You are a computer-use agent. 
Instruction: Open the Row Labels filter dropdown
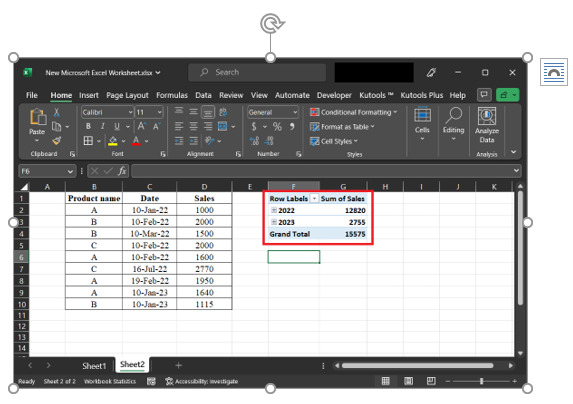click(x=314, y=198)
